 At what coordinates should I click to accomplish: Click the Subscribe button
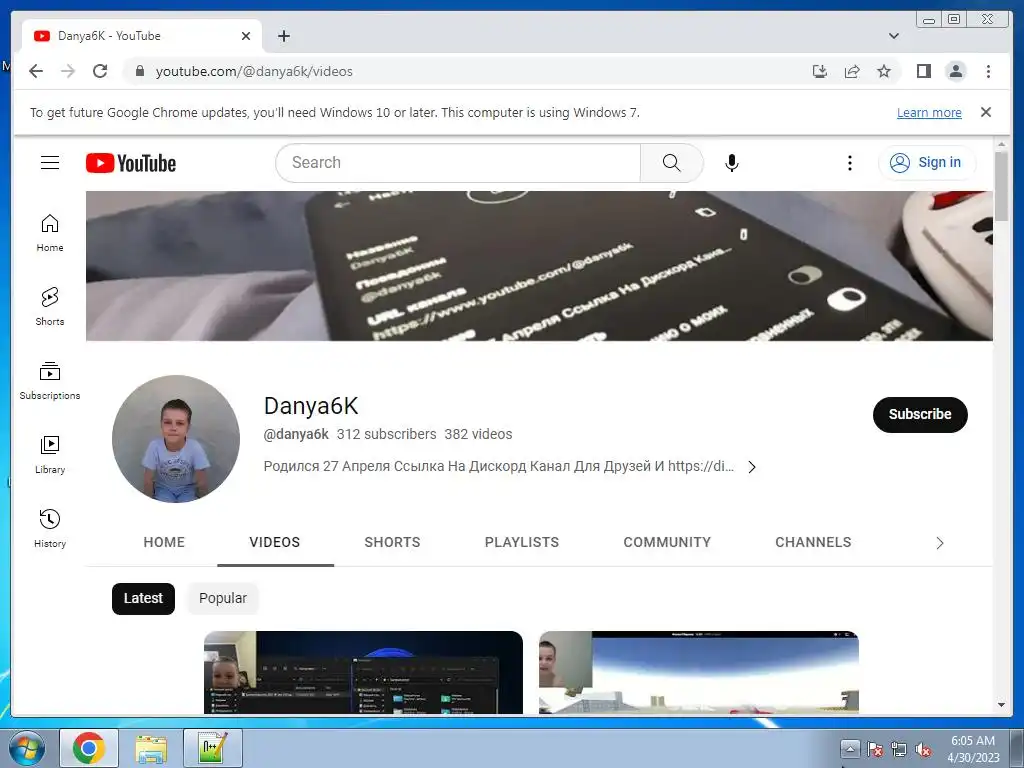click(x=920, y=414)
